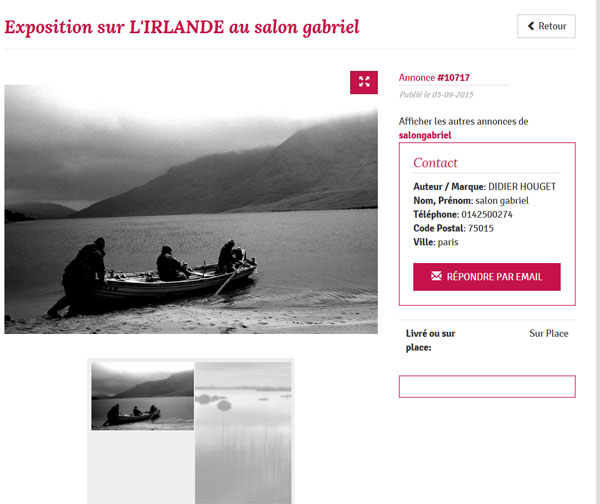The height and width of the screenshot is (504, 600).
Task: Click the page title about L'IRLANDE exhibition
Action: click(182, 28)
